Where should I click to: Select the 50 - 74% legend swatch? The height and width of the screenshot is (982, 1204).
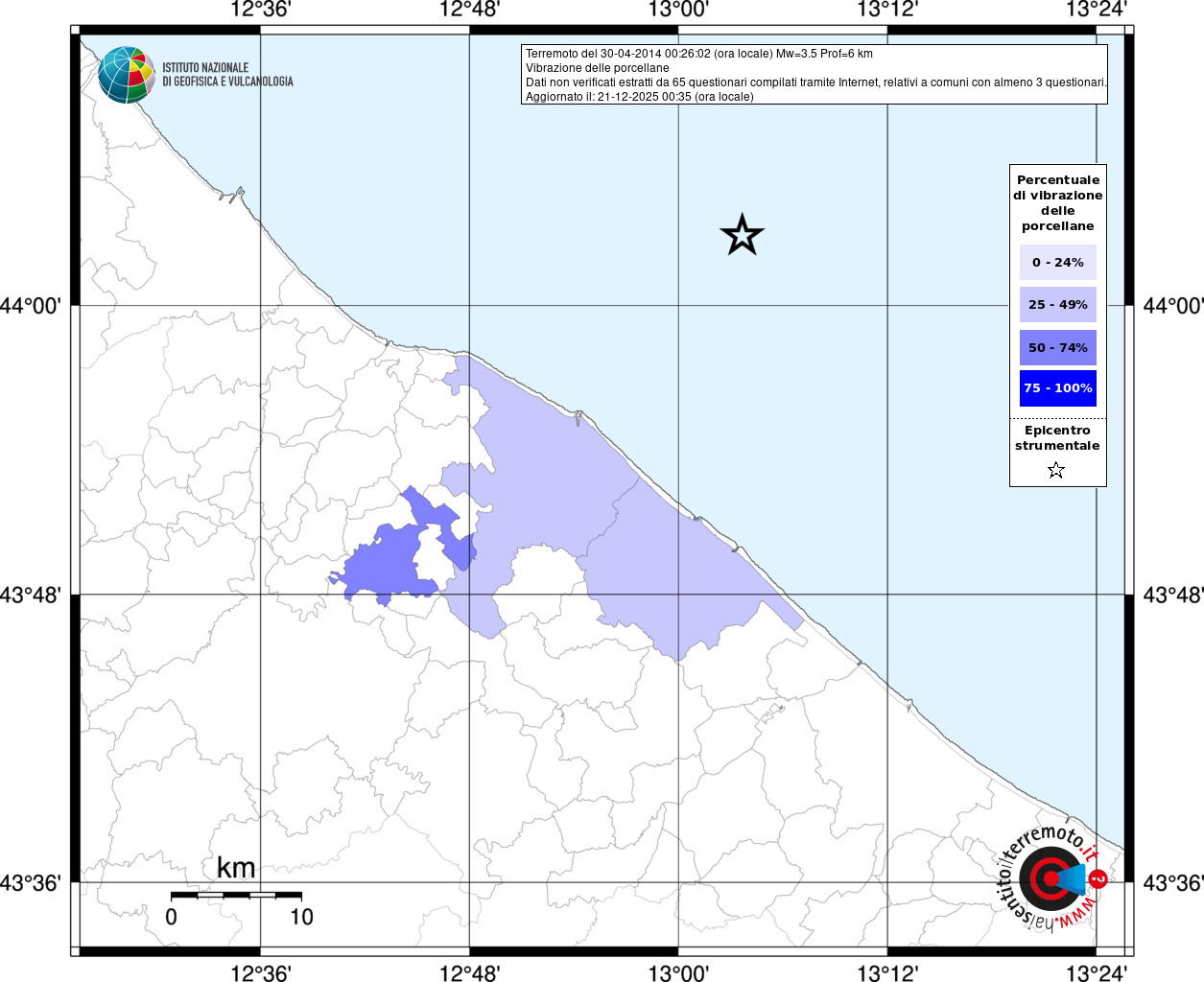(x=1057, y=347)
